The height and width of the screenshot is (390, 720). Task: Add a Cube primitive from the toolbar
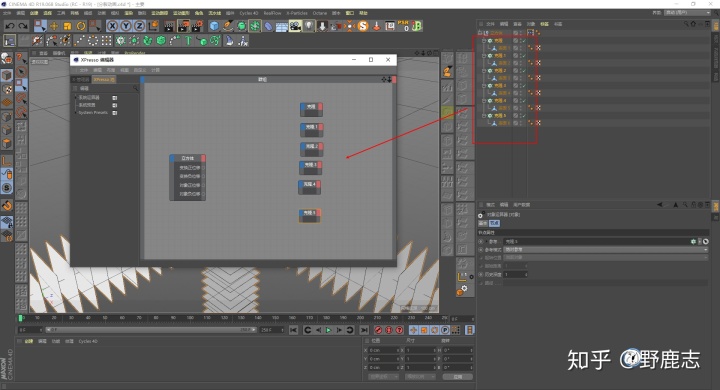click(214, 26)
